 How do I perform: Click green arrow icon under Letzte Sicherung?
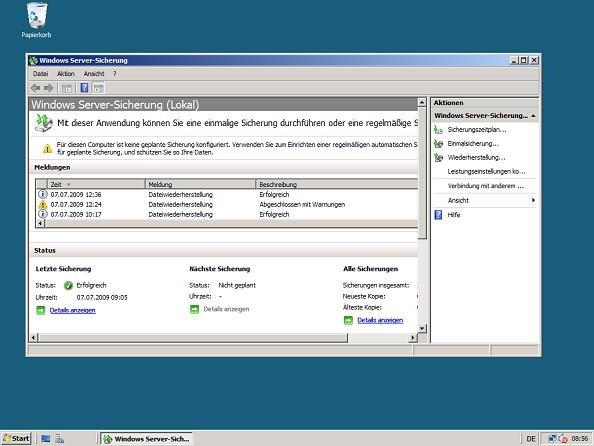[x=41, y=310]
